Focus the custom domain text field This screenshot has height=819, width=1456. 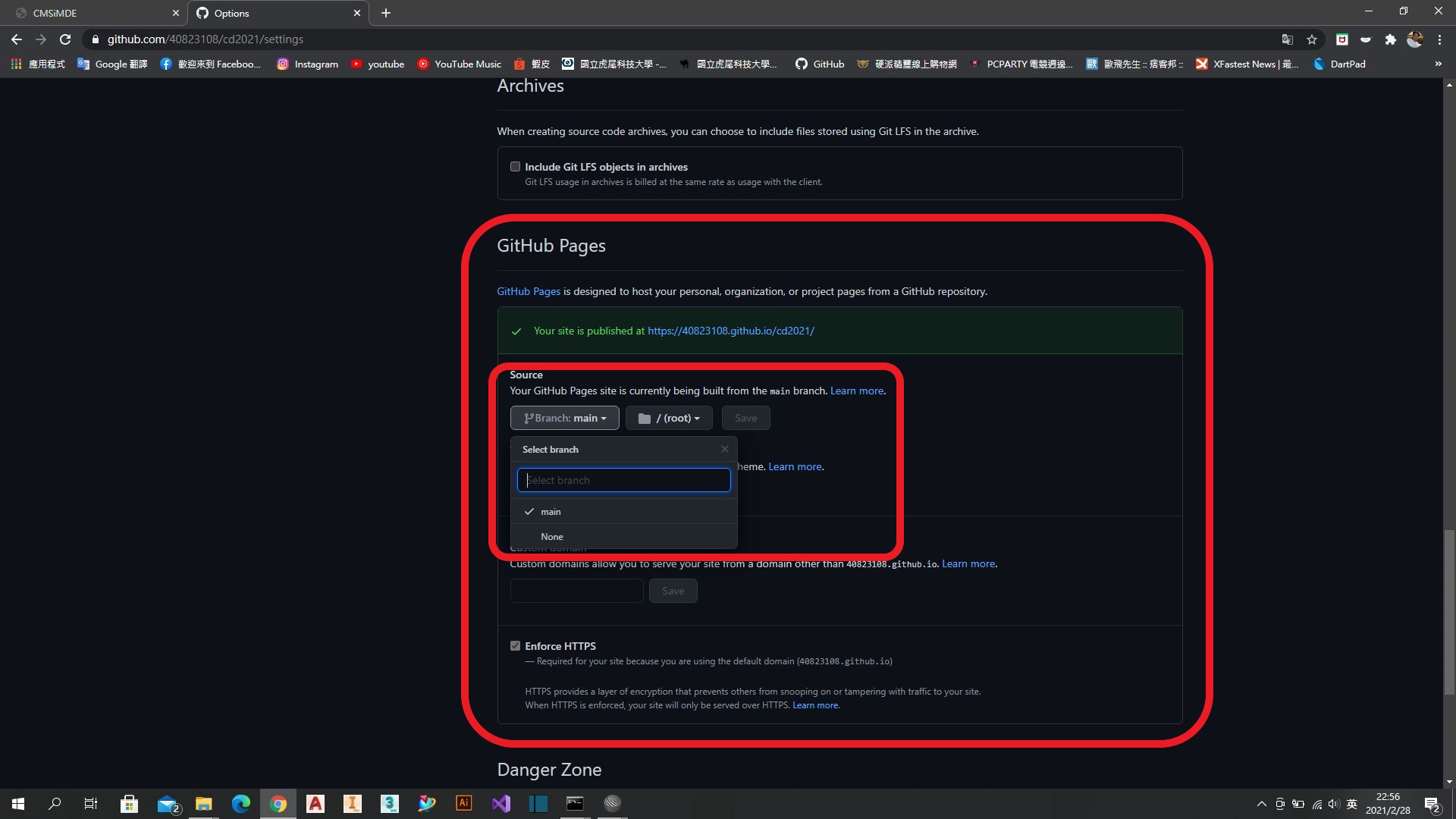tap(576, 591)
